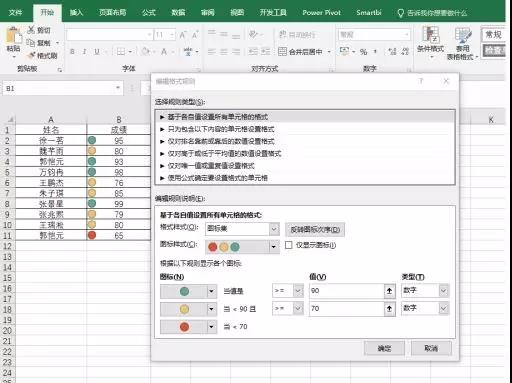Switch to the Power Pivot tab
Viewport: 512px width, 383px height.
[x=321, y=13]
